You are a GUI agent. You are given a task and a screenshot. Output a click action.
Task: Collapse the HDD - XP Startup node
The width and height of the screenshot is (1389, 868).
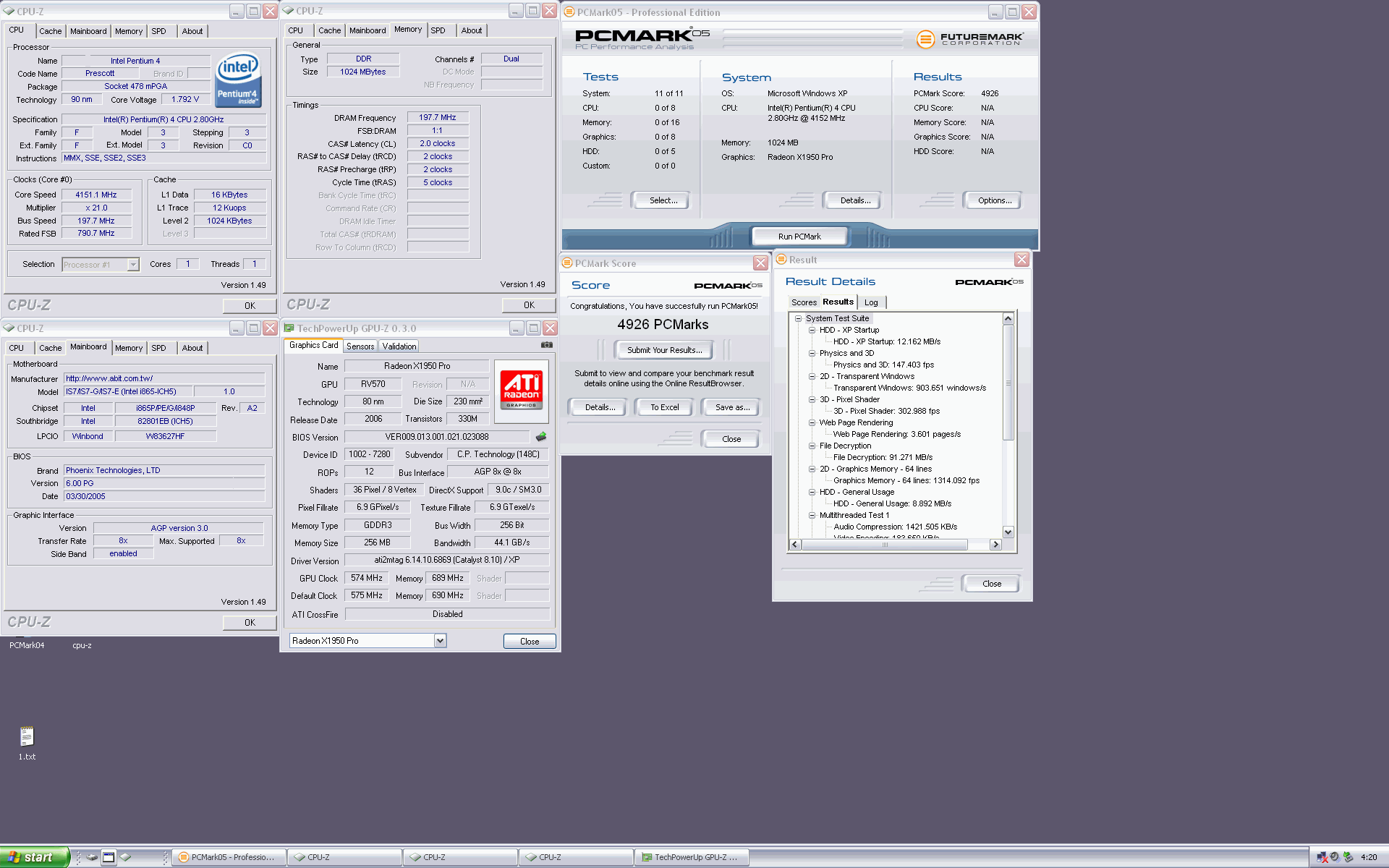tap(812, 330)
